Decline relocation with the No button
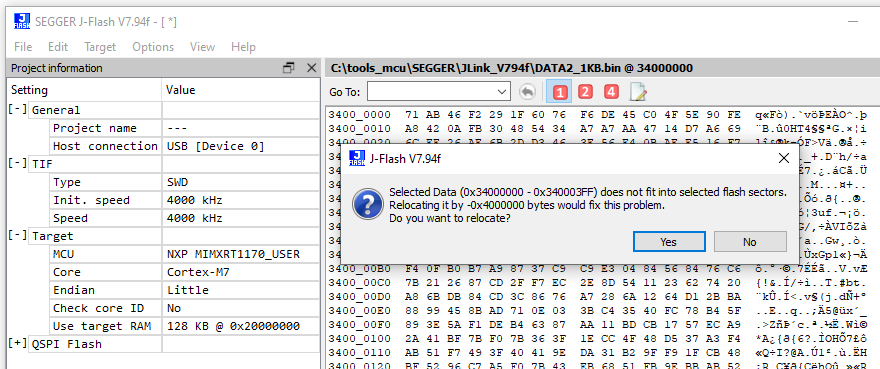The image size is (880, 369). 750,242
